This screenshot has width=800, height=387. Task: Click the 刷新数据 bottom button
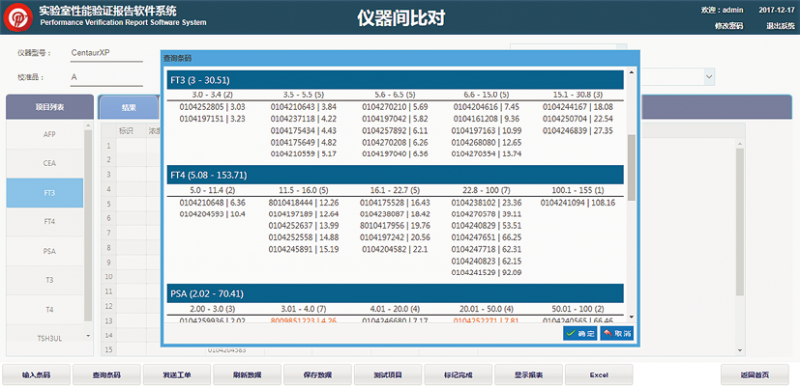click(247, 375)
